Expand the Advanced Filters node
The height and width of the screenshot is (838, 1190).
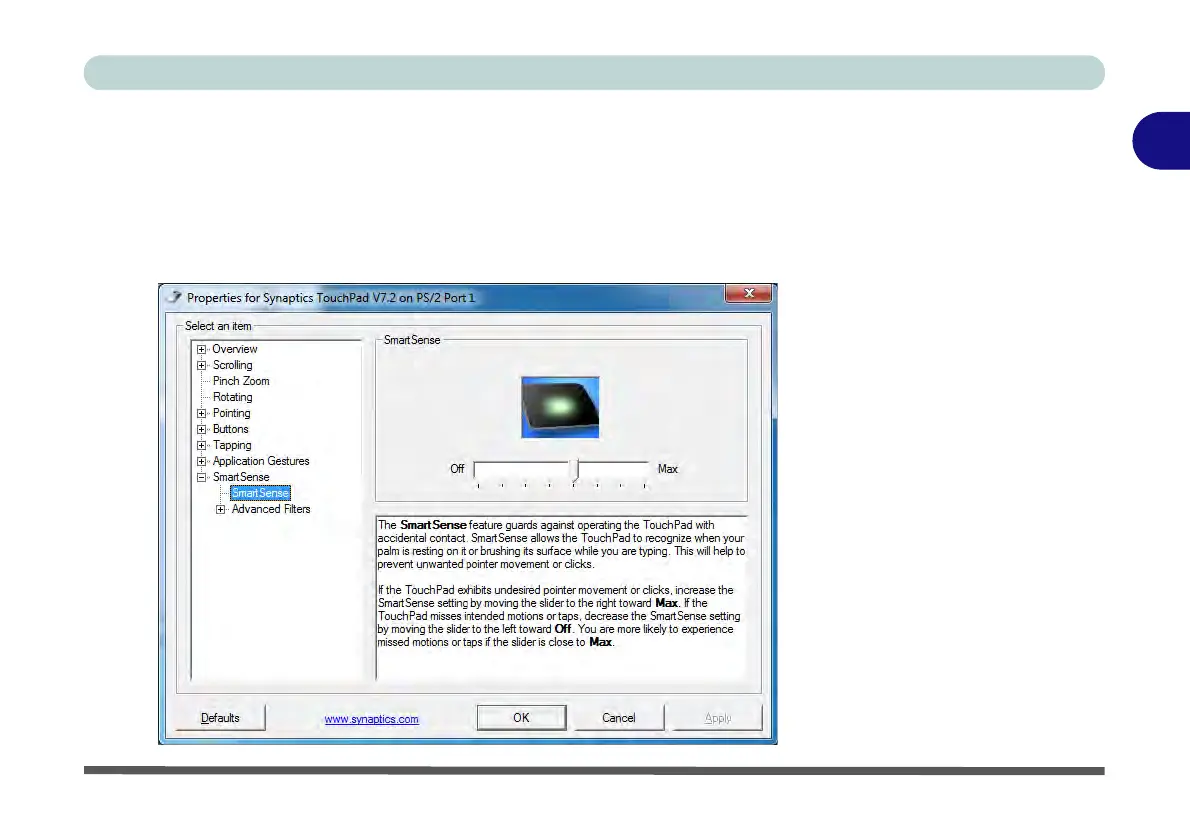[x=220, y=509]
